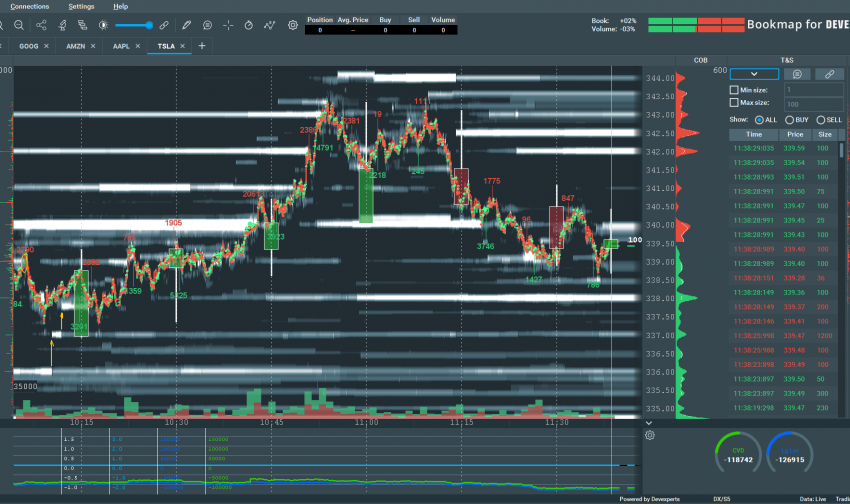Select the SELL radio button
The image size is (850, 504).
click(821, 120)
